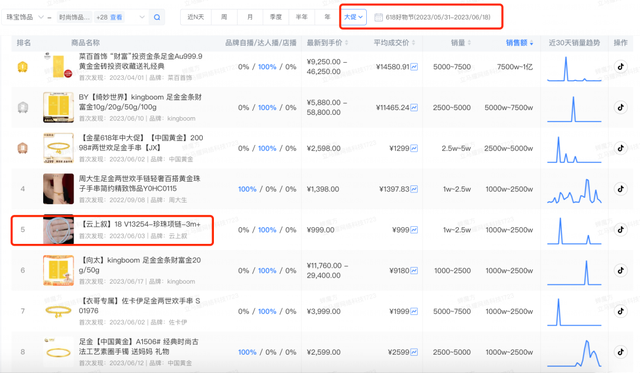
Task: Open product 【金星618年中大促】【中国黄金】
Action: click(141, 143)
